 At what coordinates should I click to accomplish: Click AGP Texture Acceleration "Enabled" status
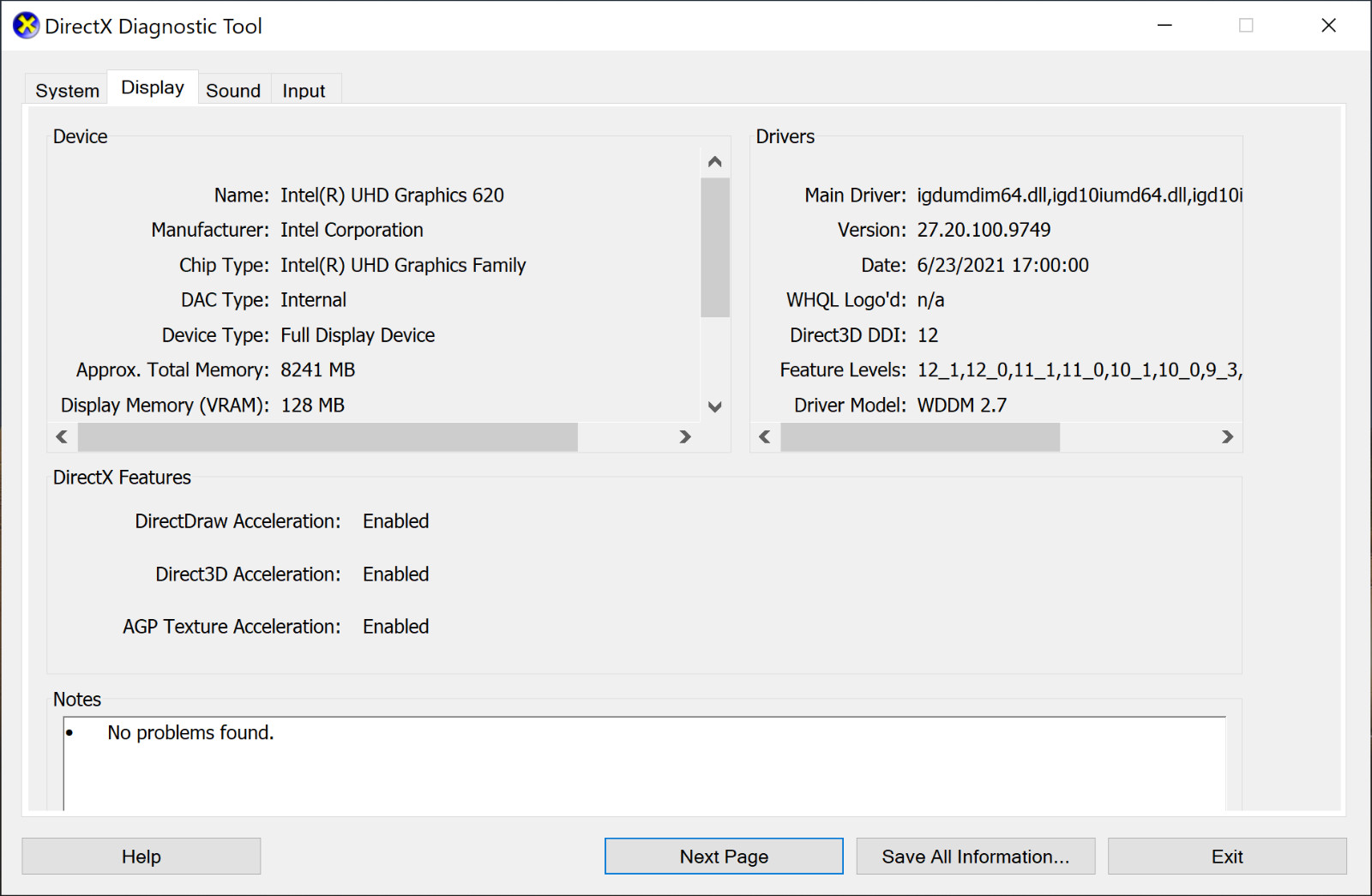[395, 627]
